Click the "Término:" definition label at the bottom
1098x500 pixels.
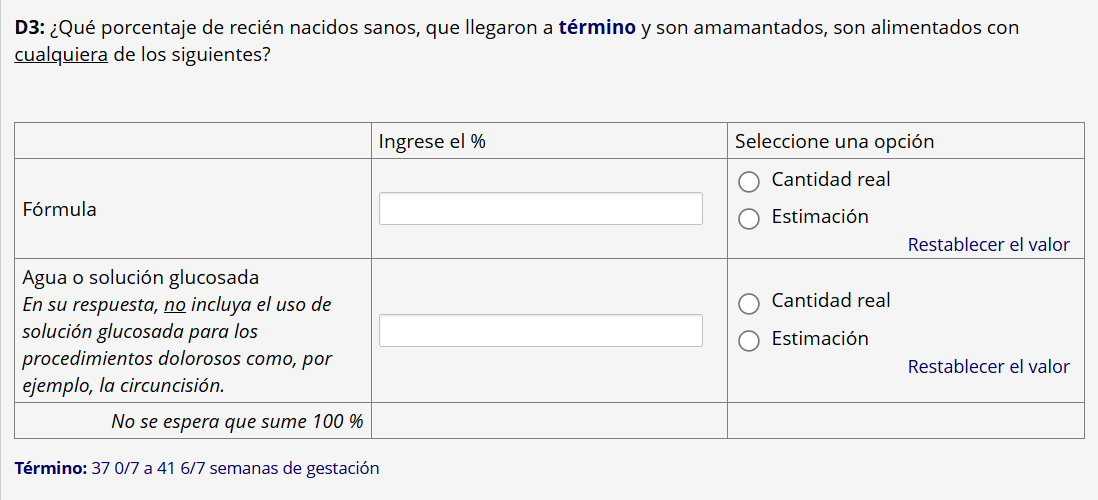pyautogui.click(x=50, y=468)
